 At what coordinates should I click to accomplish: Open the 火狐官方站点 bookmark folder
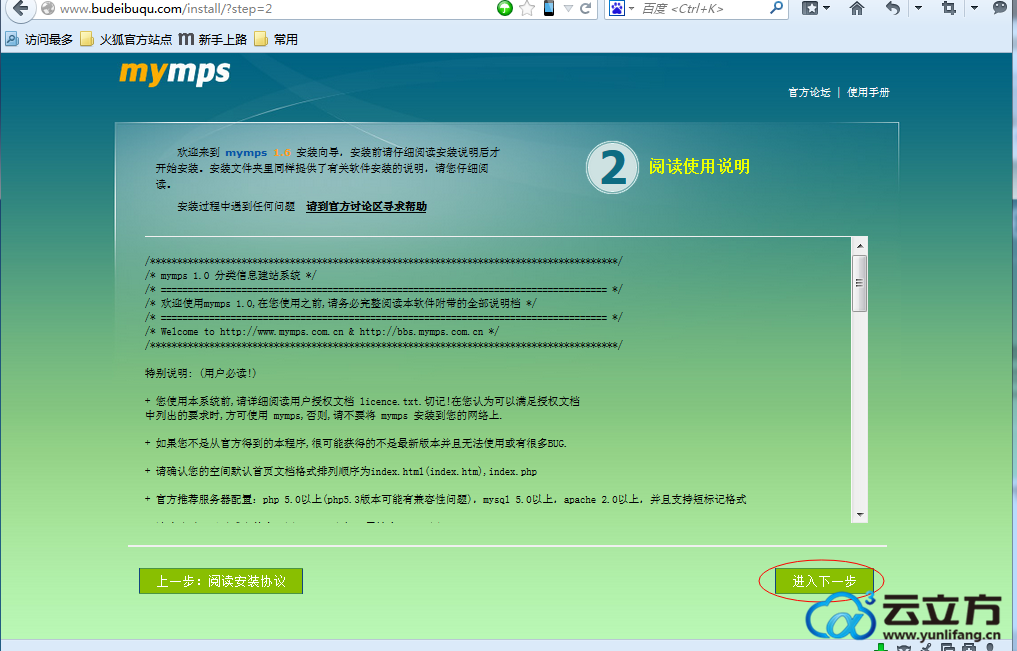(126, 40)
